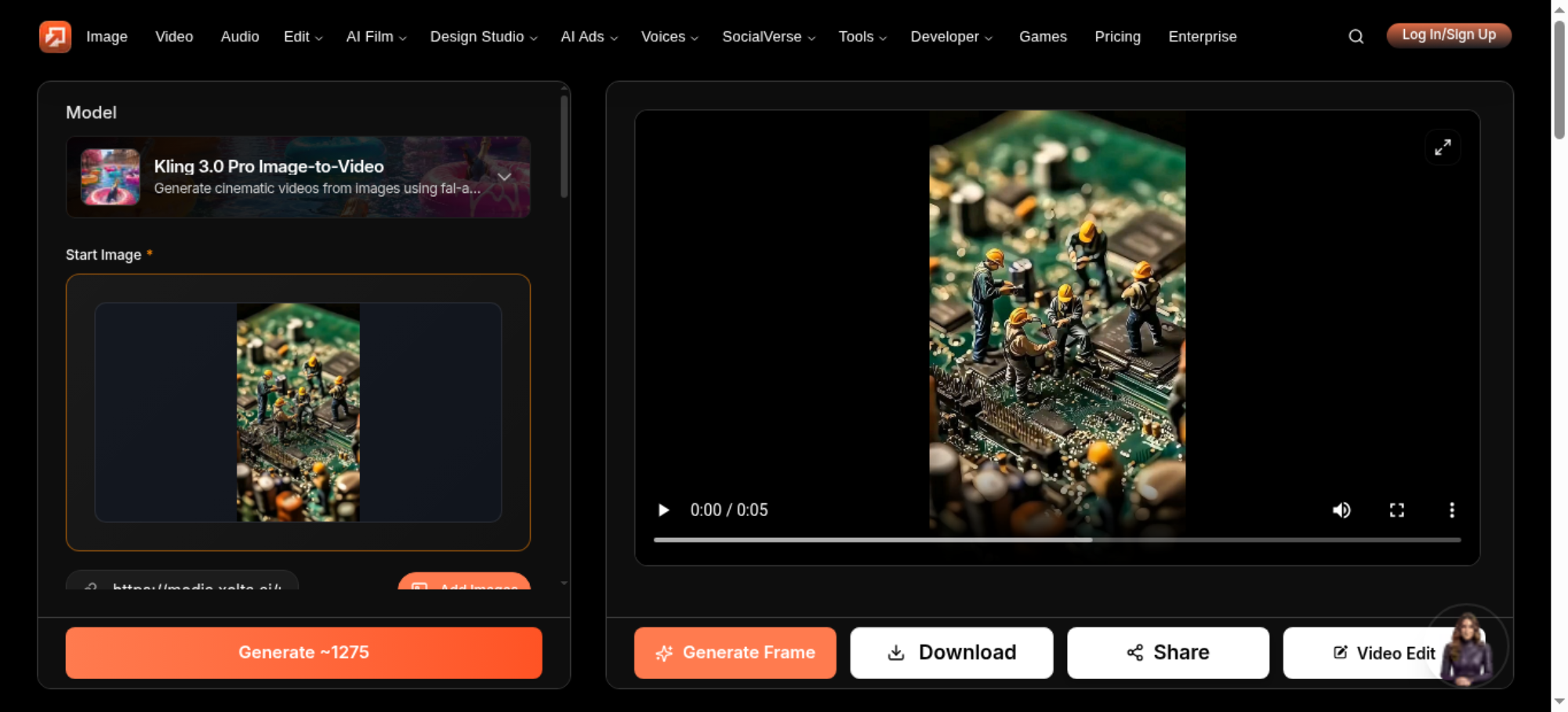
Task: Open the Voices dropdown
Action: coord(670,37)
